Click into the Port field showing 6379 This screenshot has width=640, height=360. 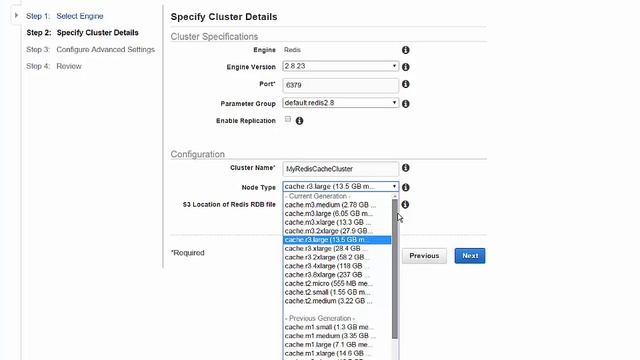(340, 85)
